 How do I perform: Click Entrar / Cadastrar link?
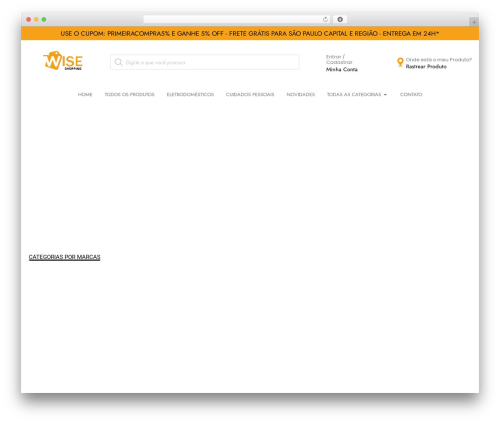[339, 59]
